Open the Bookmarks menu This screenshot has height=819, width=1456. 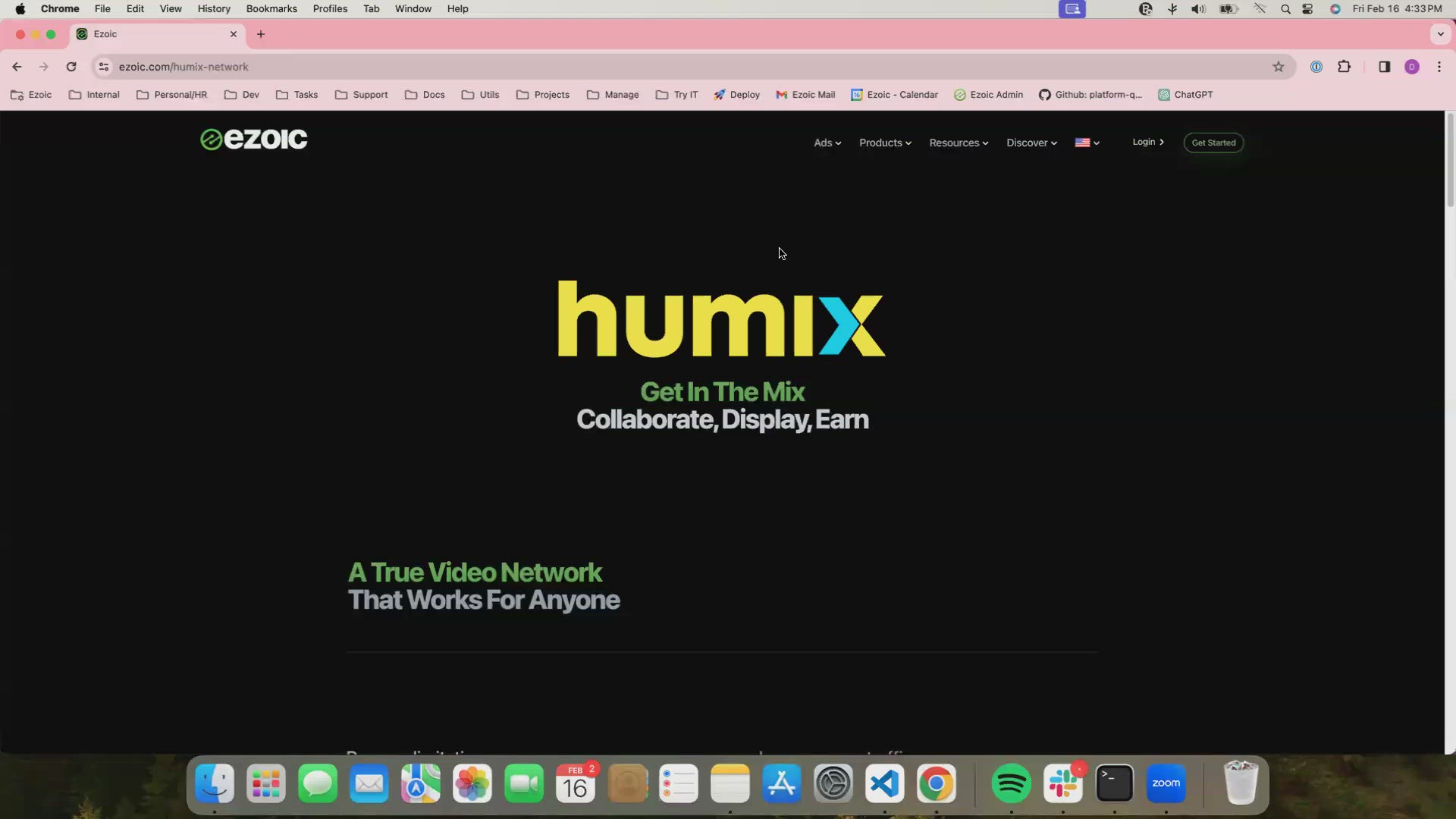[271, 8]
